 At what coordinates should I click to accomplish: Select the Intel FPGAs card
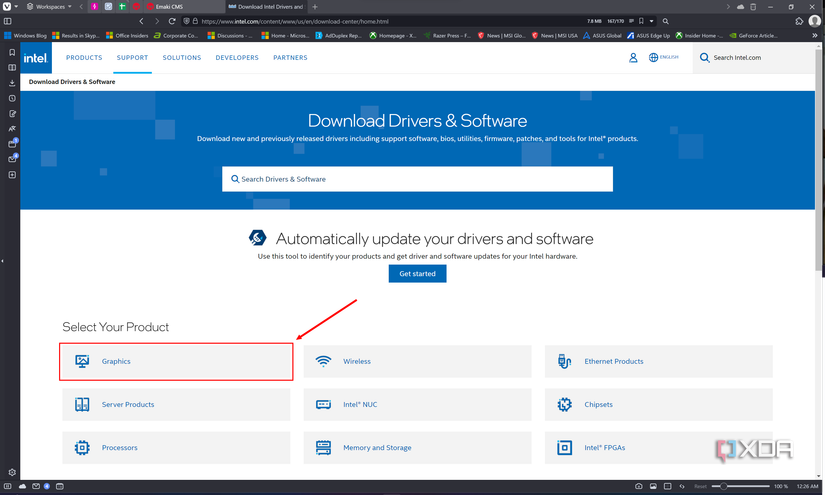[658, 448]
